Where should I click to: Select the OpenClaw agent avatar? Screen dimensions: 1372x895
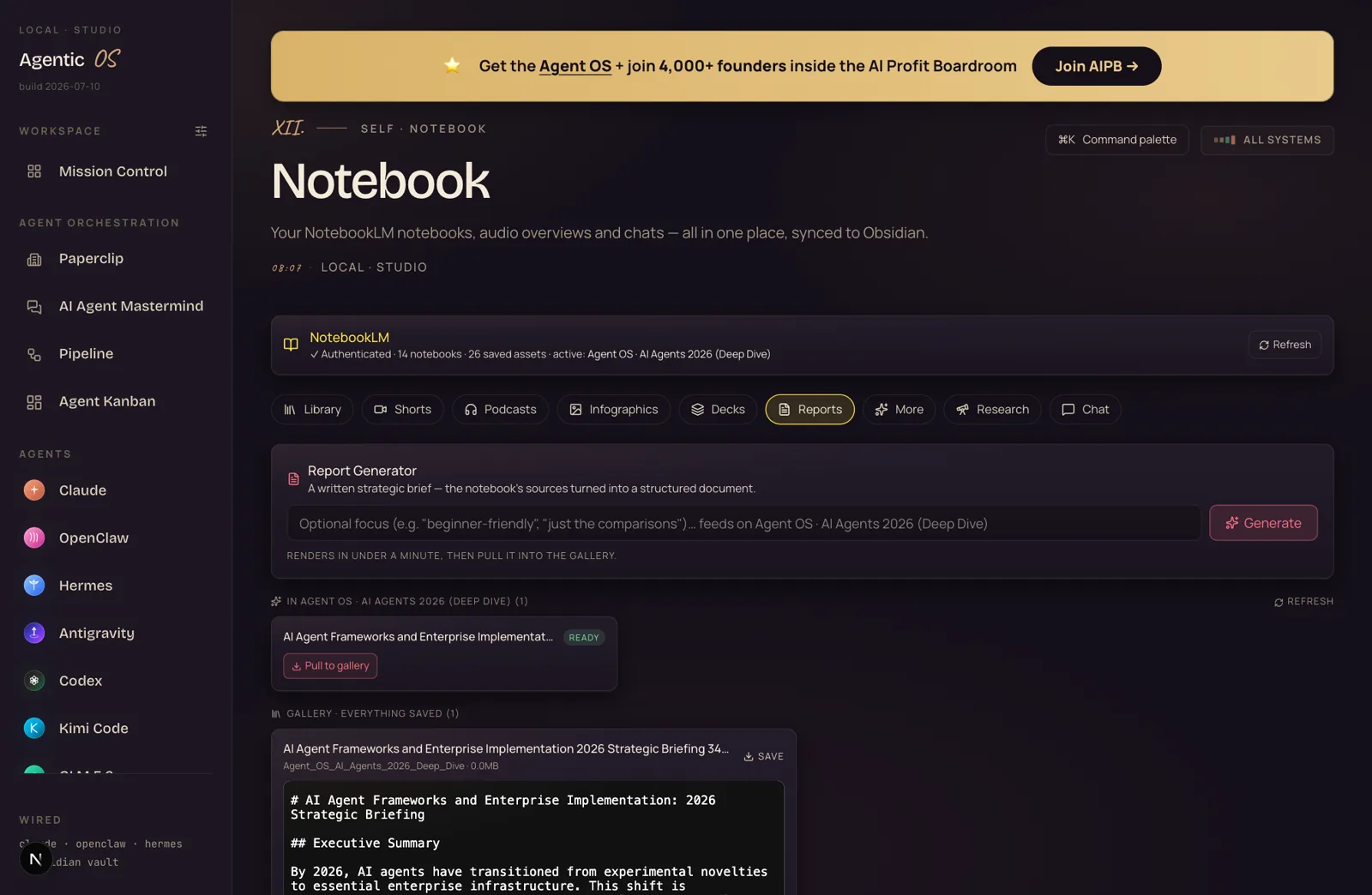coord(34,538)
